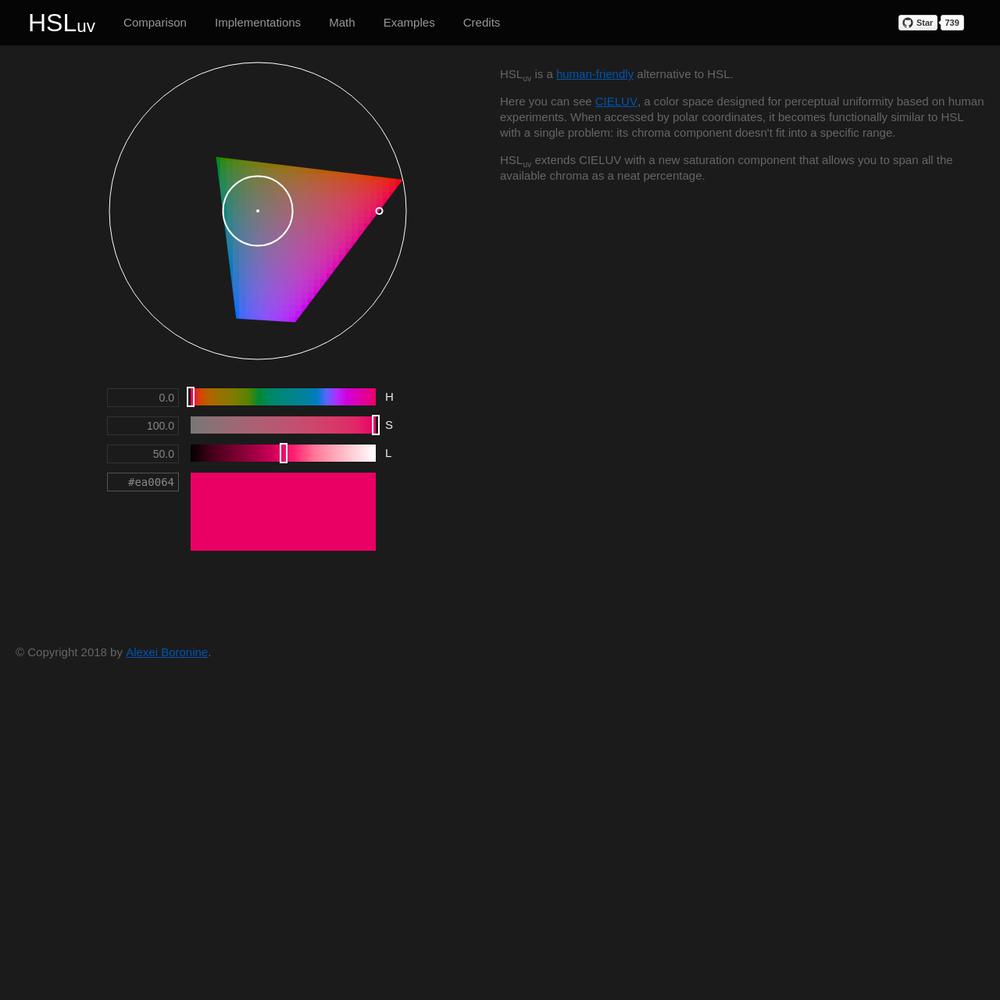Click the GitHub Star button
This screenshot has width=1000, height=1000.
click(x=918, y=22)
